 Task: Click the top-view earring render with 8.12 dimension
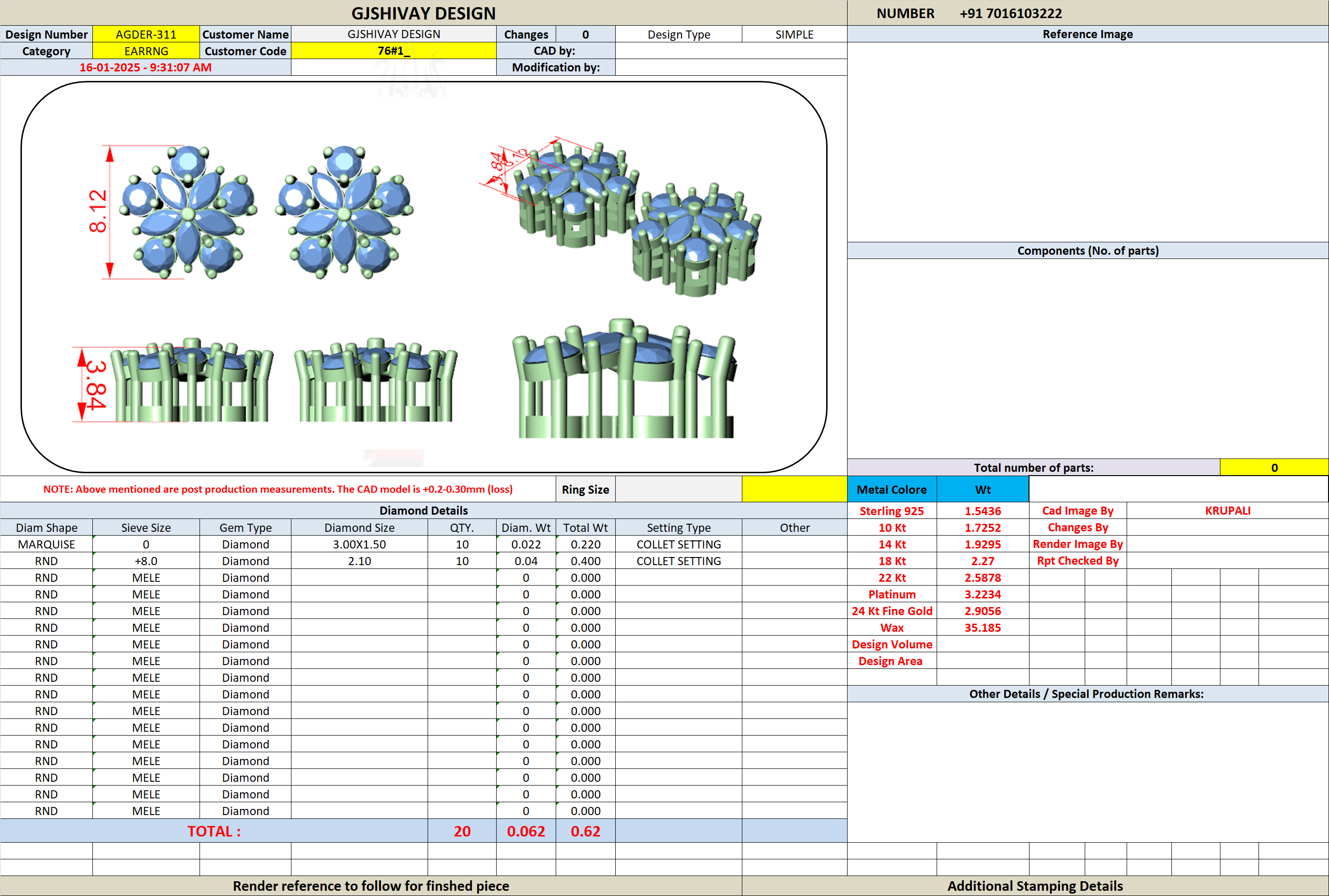pos(171,212)
